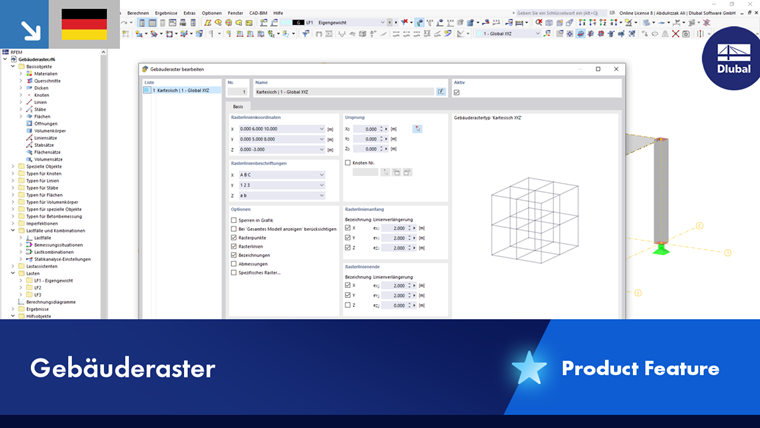This screenshot has height=428, width=760.
Task: Click the red X delete icon in lower toolbar
Action: [x=675, y=34]
